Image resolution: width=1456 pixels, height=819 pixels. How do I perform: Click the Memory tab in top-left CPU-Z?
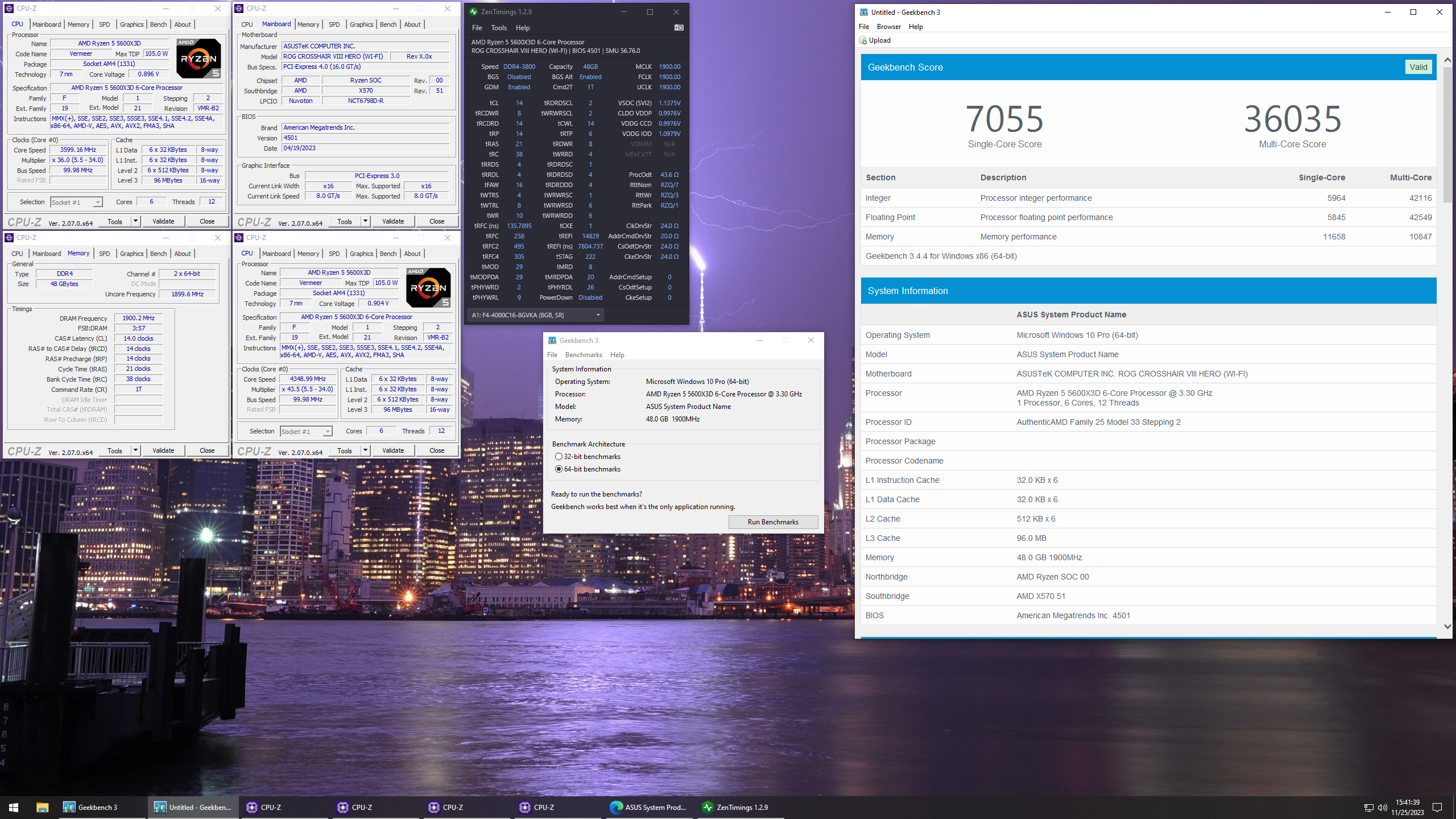pos(78,24)
